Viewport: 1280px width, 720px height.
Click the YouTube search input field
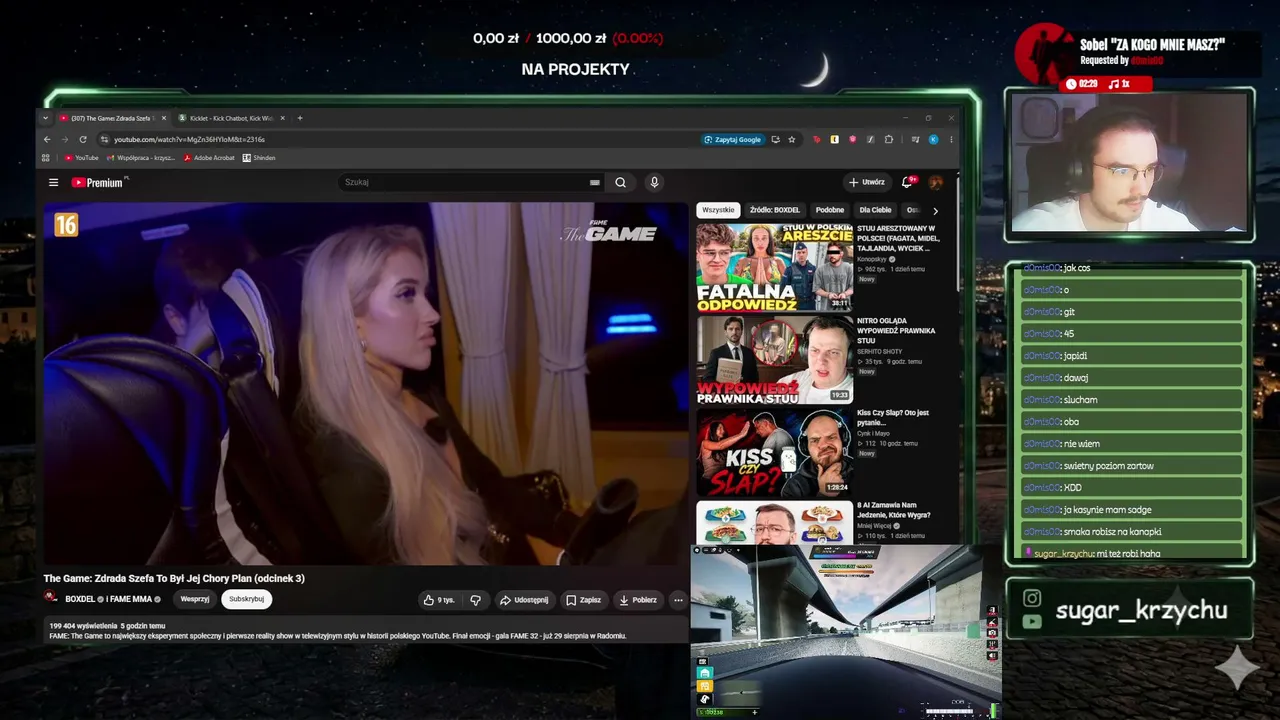[x=465, y=183]
